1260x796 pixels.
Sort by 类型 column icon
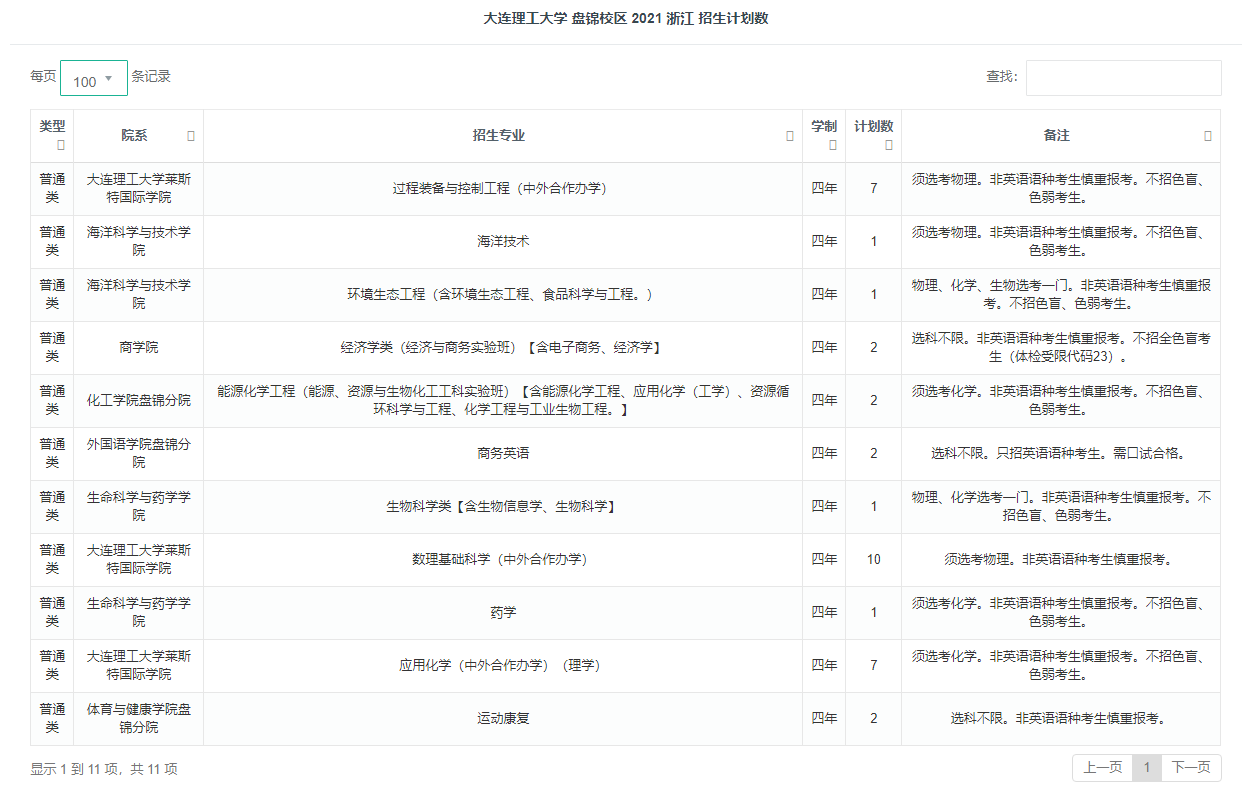pos(61,145)
